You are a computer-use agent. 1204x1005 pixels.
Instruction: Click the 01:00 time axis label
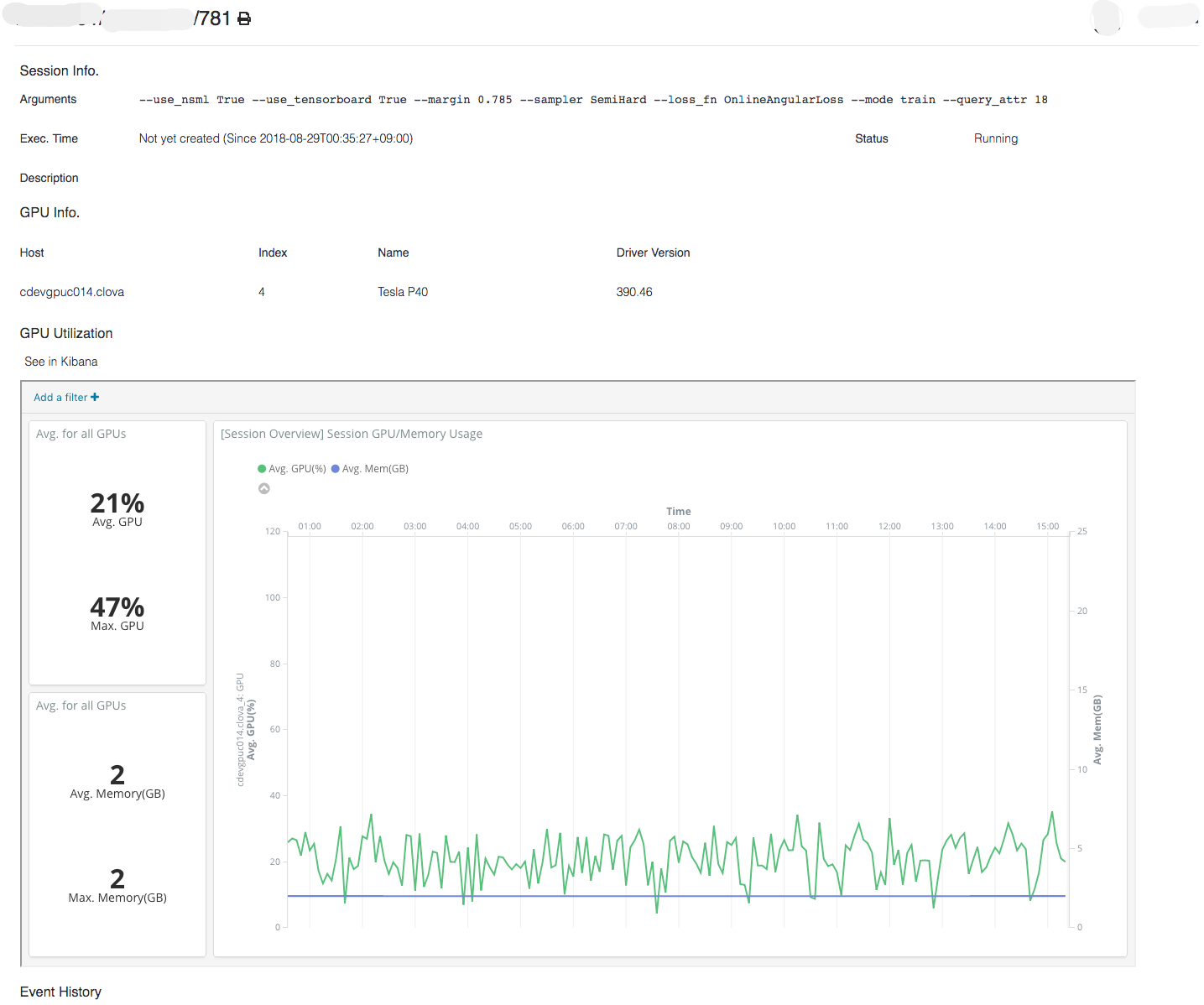(x=310, y=526)
